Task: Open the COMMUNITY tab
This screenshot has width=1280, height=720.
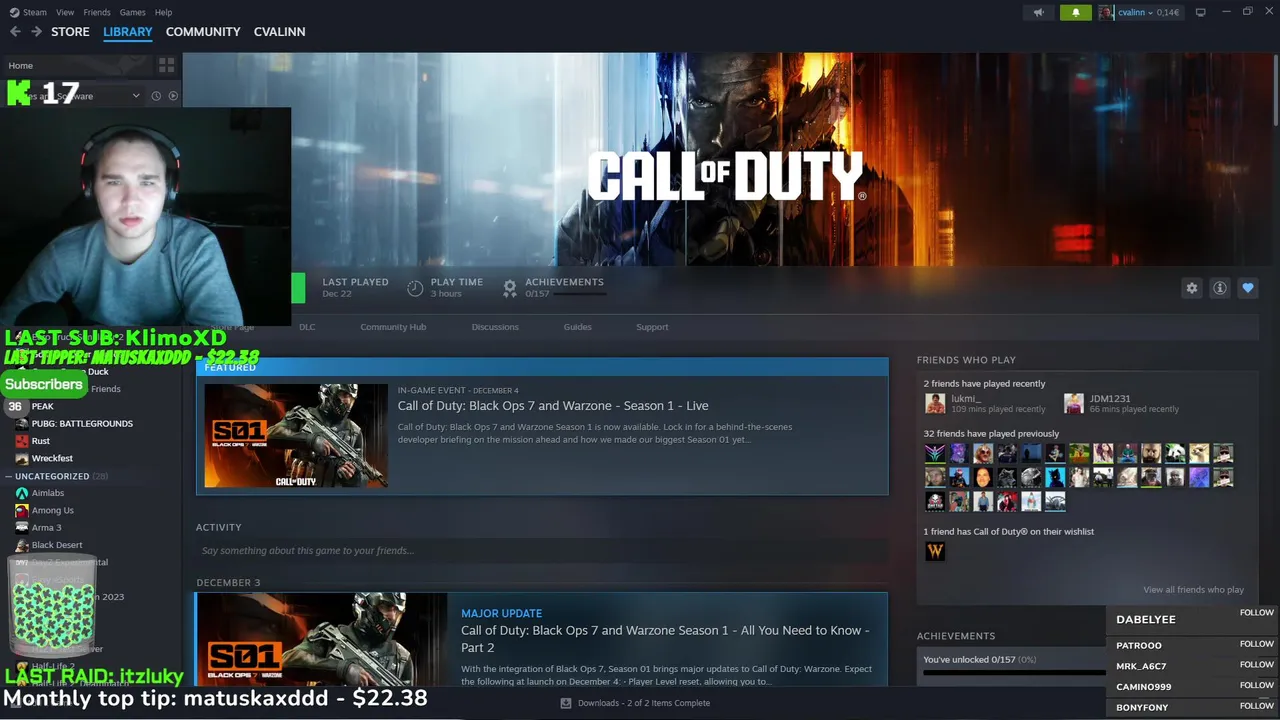Action: (x=203, y=32)
